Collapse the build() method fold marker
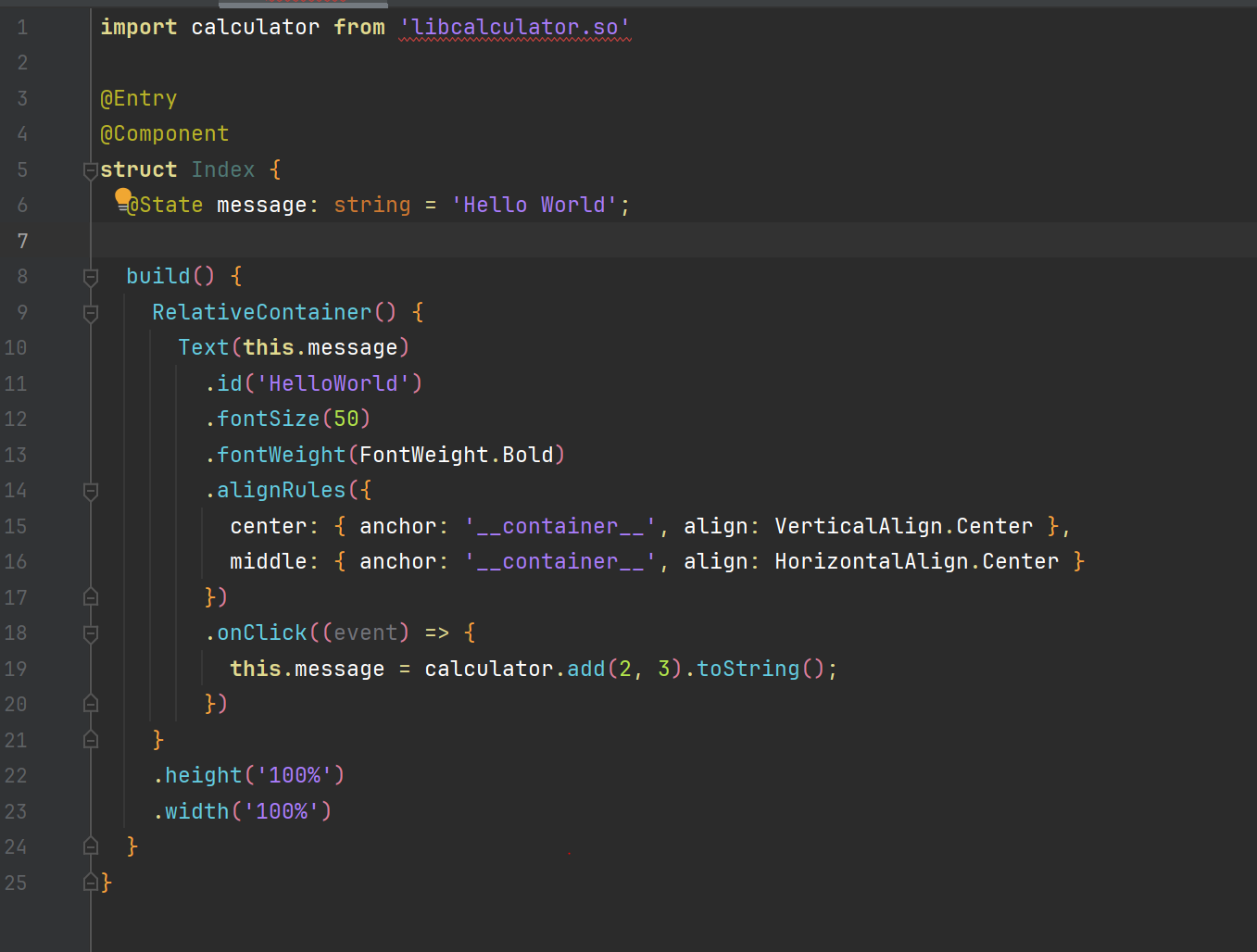The width and height of the screenshot is (1257, 952). click(91, 277)
